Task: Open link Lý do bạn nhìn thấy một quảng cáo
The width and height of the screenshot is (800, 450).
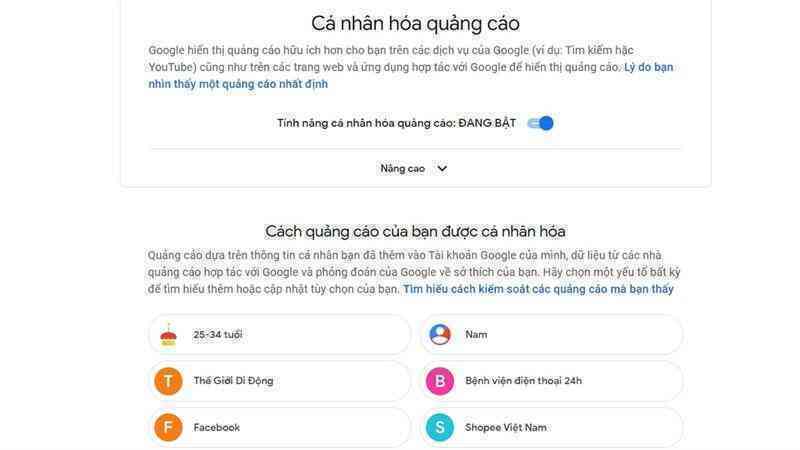Action: point(411,76)
